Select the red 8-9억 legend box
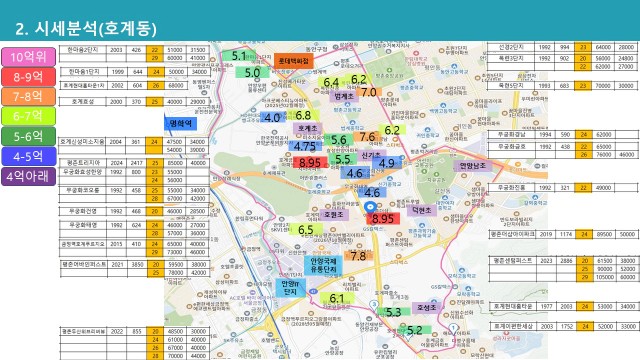Viewport: 640px width, 360px height. [28, 77]
